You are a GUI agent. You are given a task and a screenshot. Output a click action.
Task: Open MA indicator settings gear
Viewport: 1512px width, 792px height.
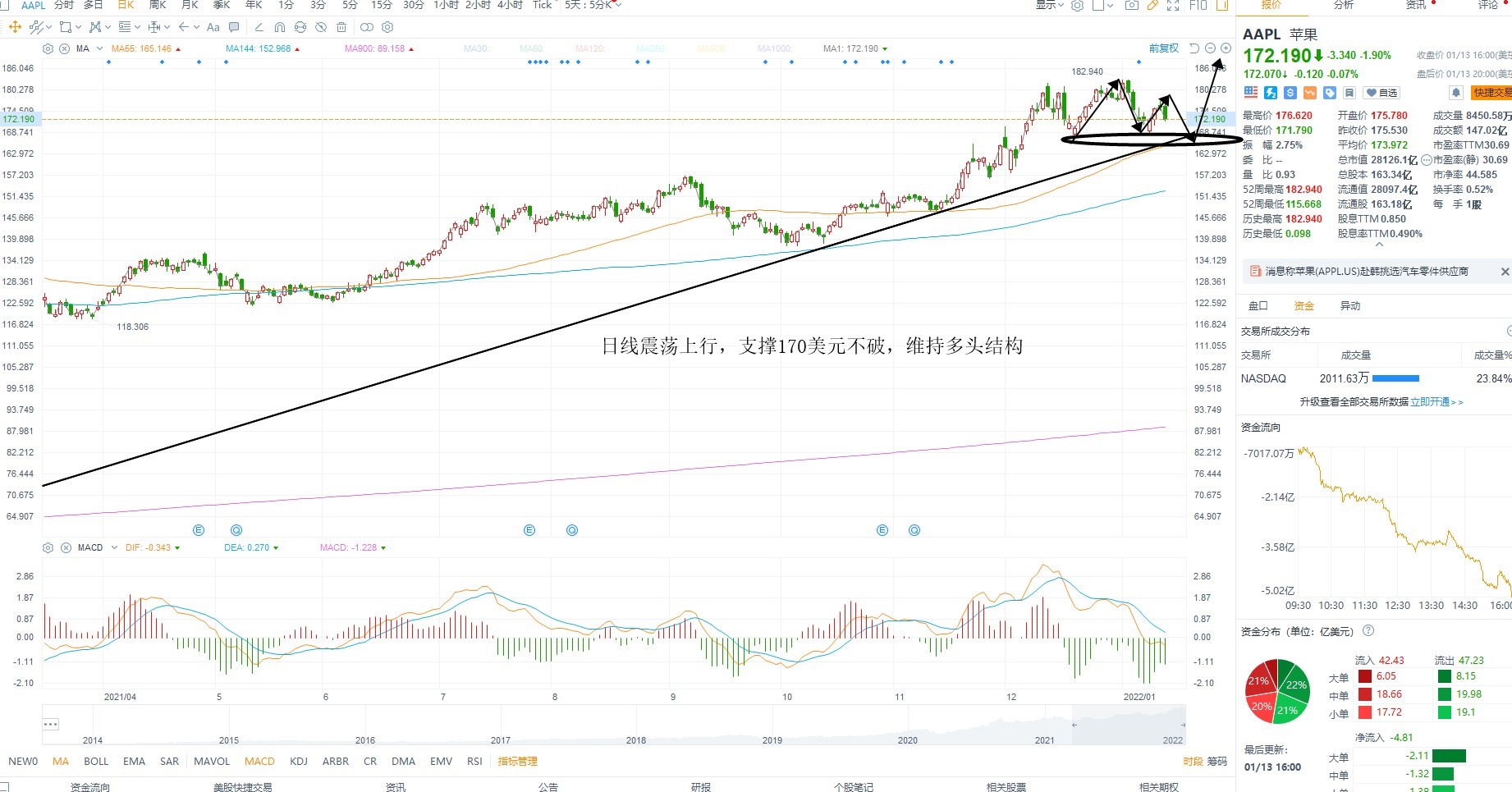coord(48,48)
